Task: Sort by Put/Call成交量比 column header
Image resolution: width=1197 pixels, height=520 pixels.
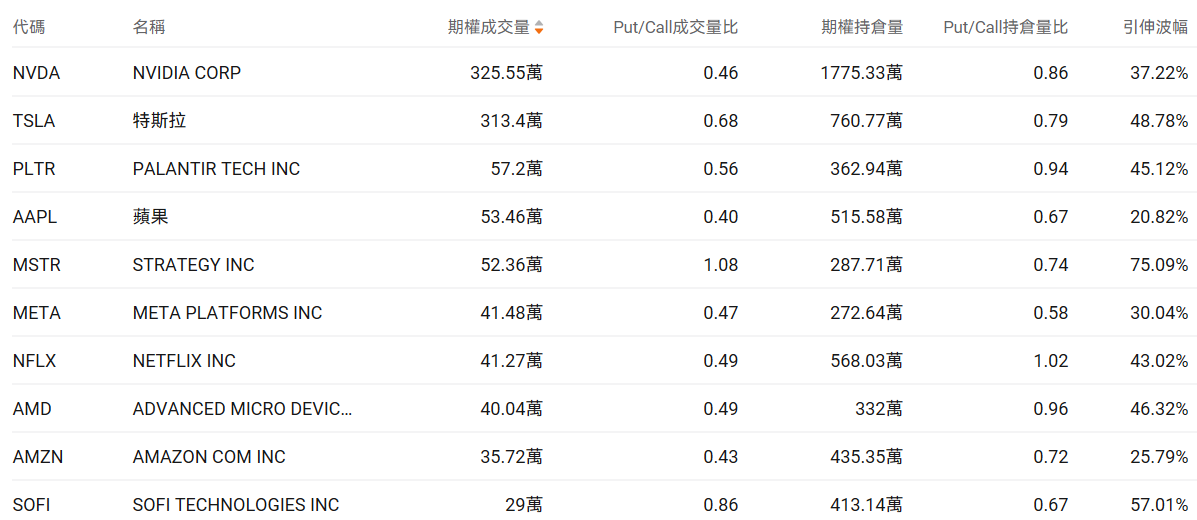Action: [675, 28]
